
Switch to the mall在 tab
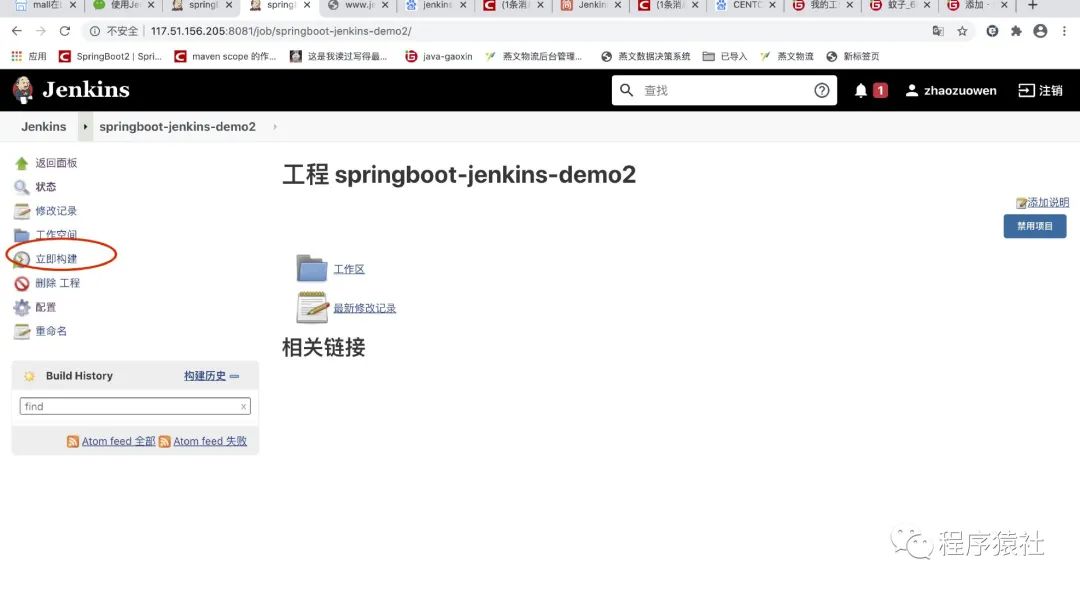45,6
